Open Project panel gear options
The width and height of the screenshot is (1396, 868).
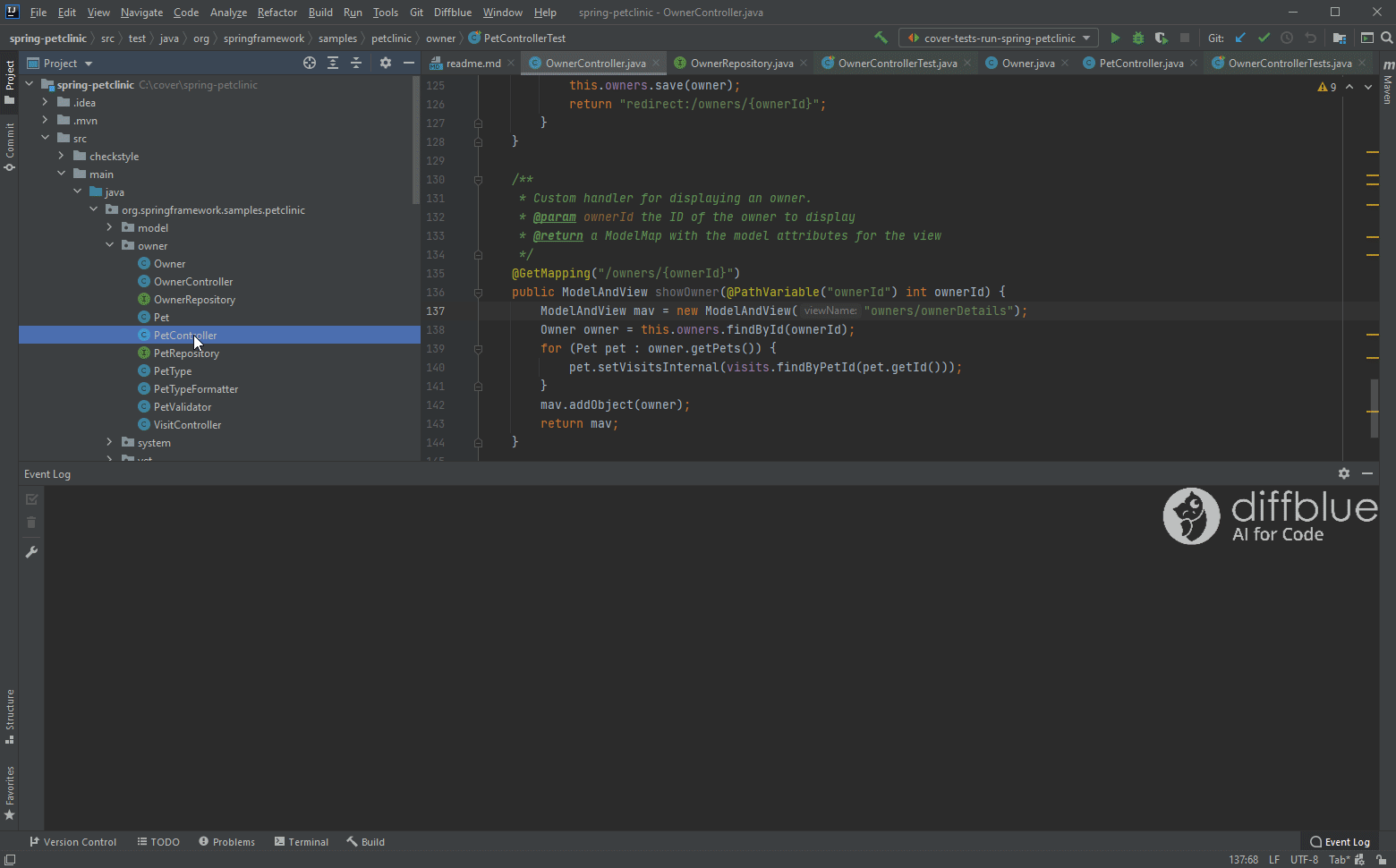coord(386,63)
